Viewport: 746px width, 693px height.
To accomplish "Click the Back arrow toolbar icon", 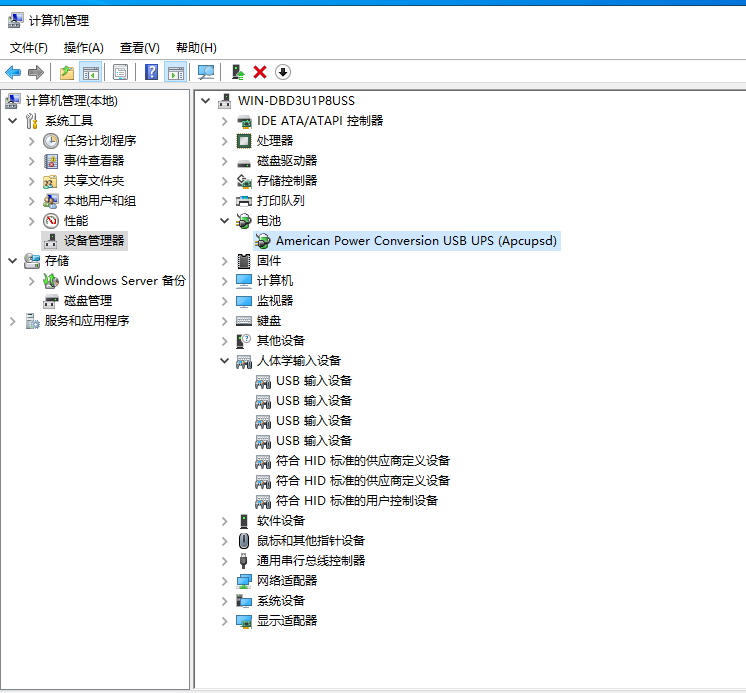I will click(13, 72).
